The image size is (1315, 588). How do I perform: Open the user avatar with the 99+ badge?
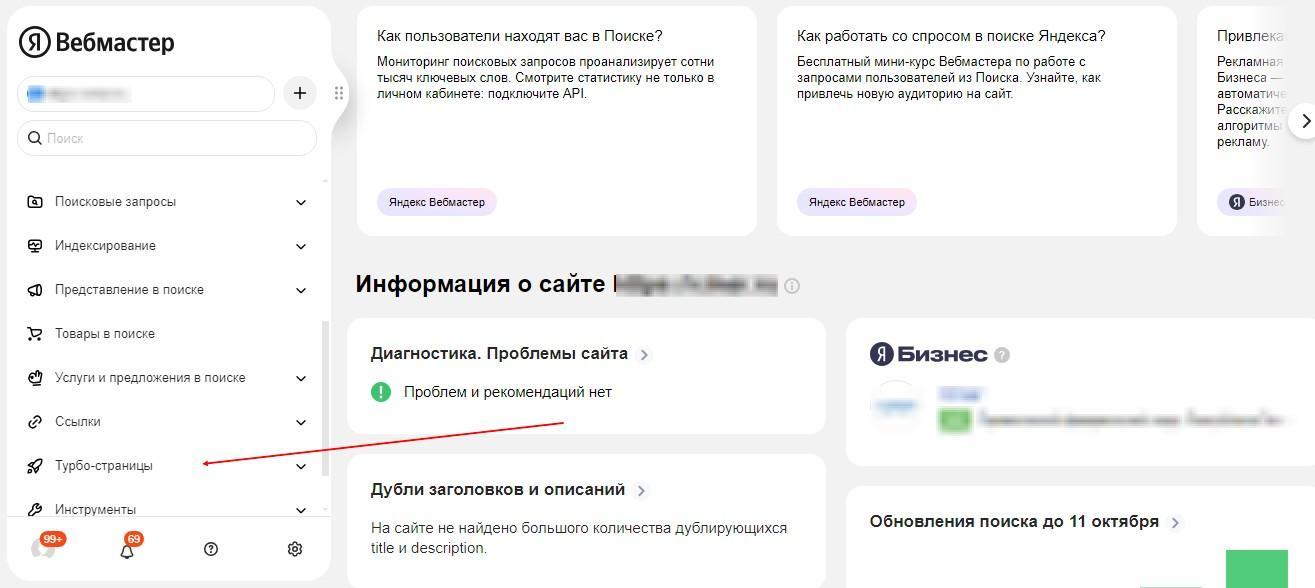click(x=45, y=547)
